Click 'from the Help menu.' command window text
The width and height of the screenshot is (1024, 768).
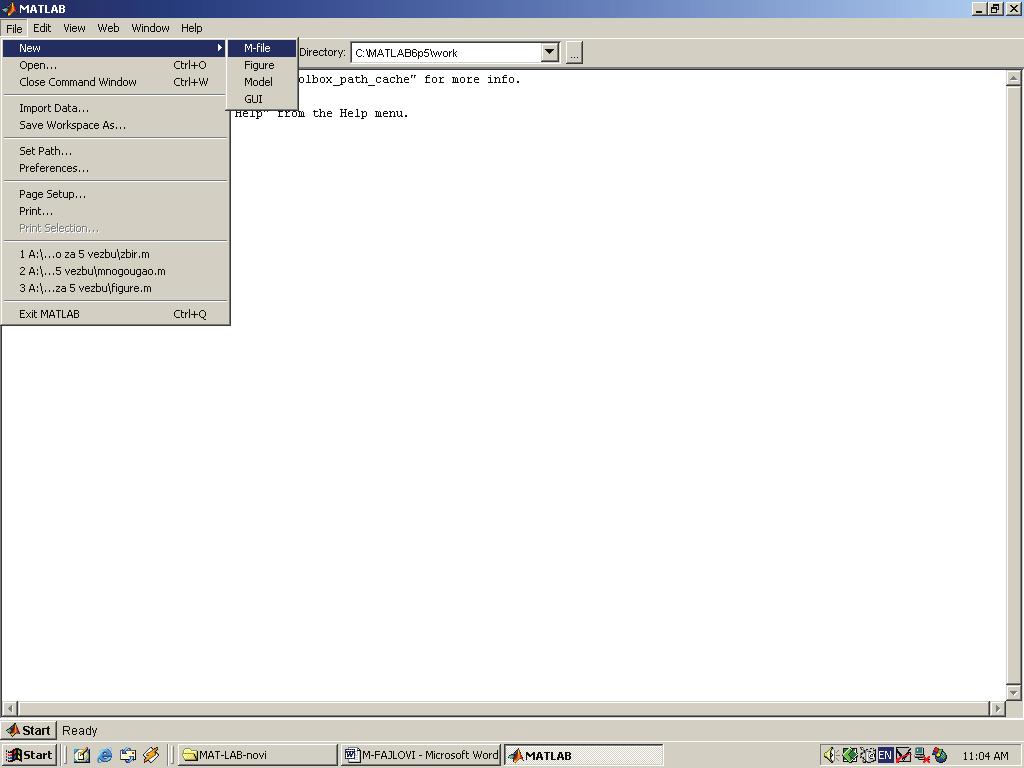tap(342, 113)
